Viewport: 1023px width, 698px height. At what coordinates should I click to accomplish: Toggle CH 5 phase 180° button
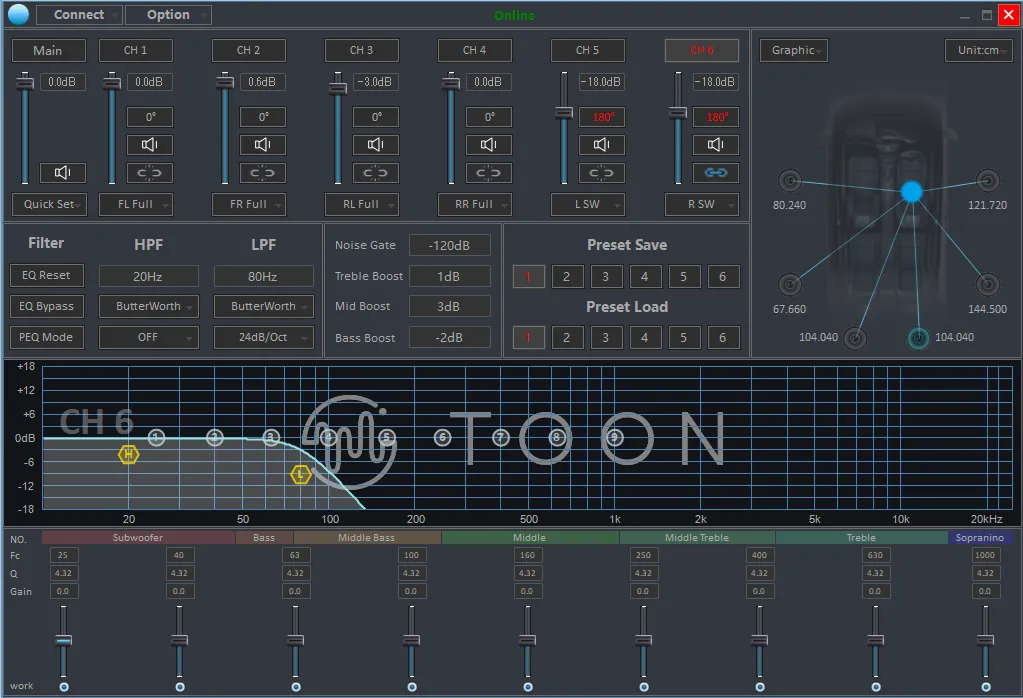pos(603,117)
